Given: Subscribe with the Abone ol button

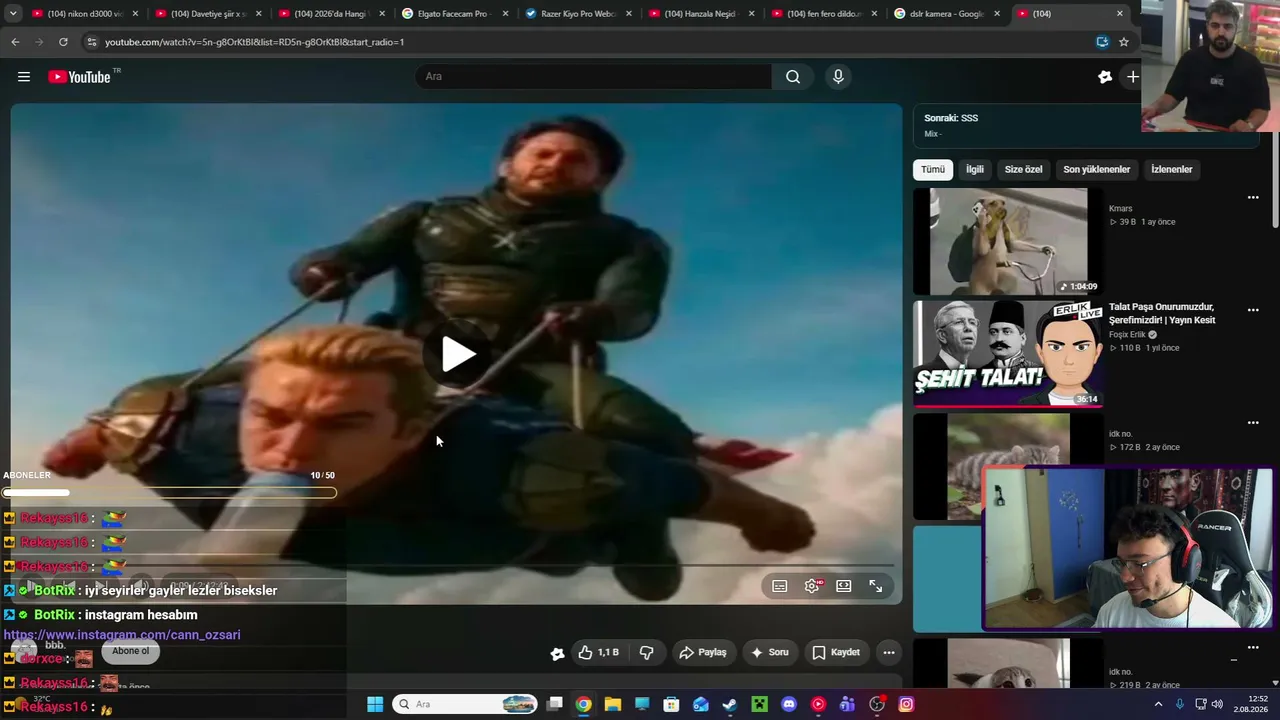Looking at the screenshot, I should [x=130, y=651].
